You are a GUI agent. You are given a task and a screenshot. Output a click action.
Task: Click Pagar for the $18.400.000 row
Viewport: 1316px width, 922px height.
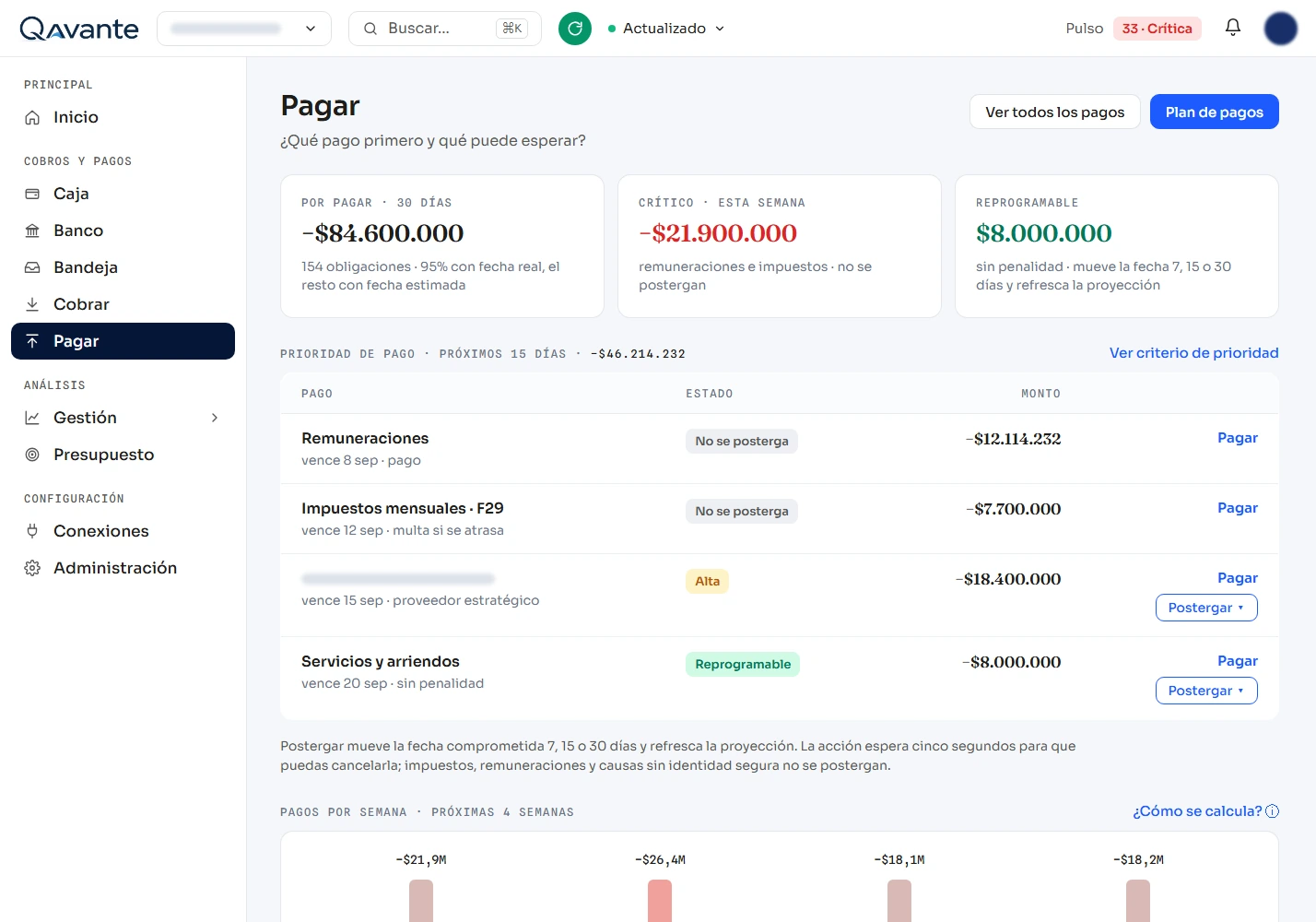point(1238,578)
